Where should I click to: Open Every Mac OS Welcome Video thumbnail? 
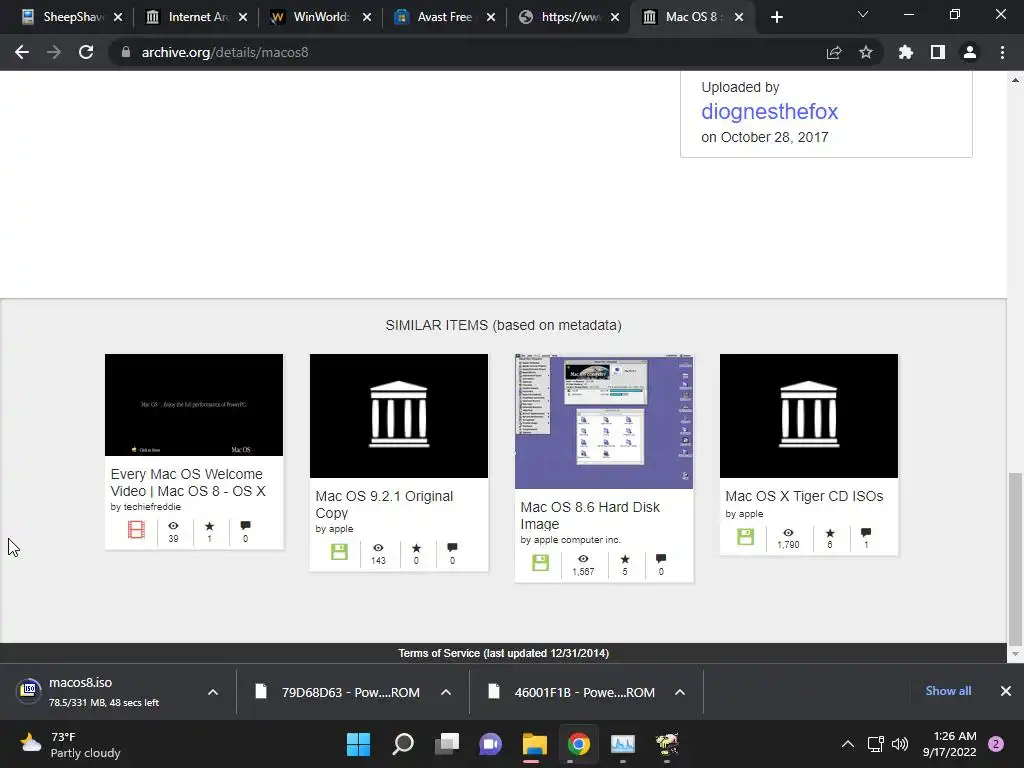click(194, 405)
